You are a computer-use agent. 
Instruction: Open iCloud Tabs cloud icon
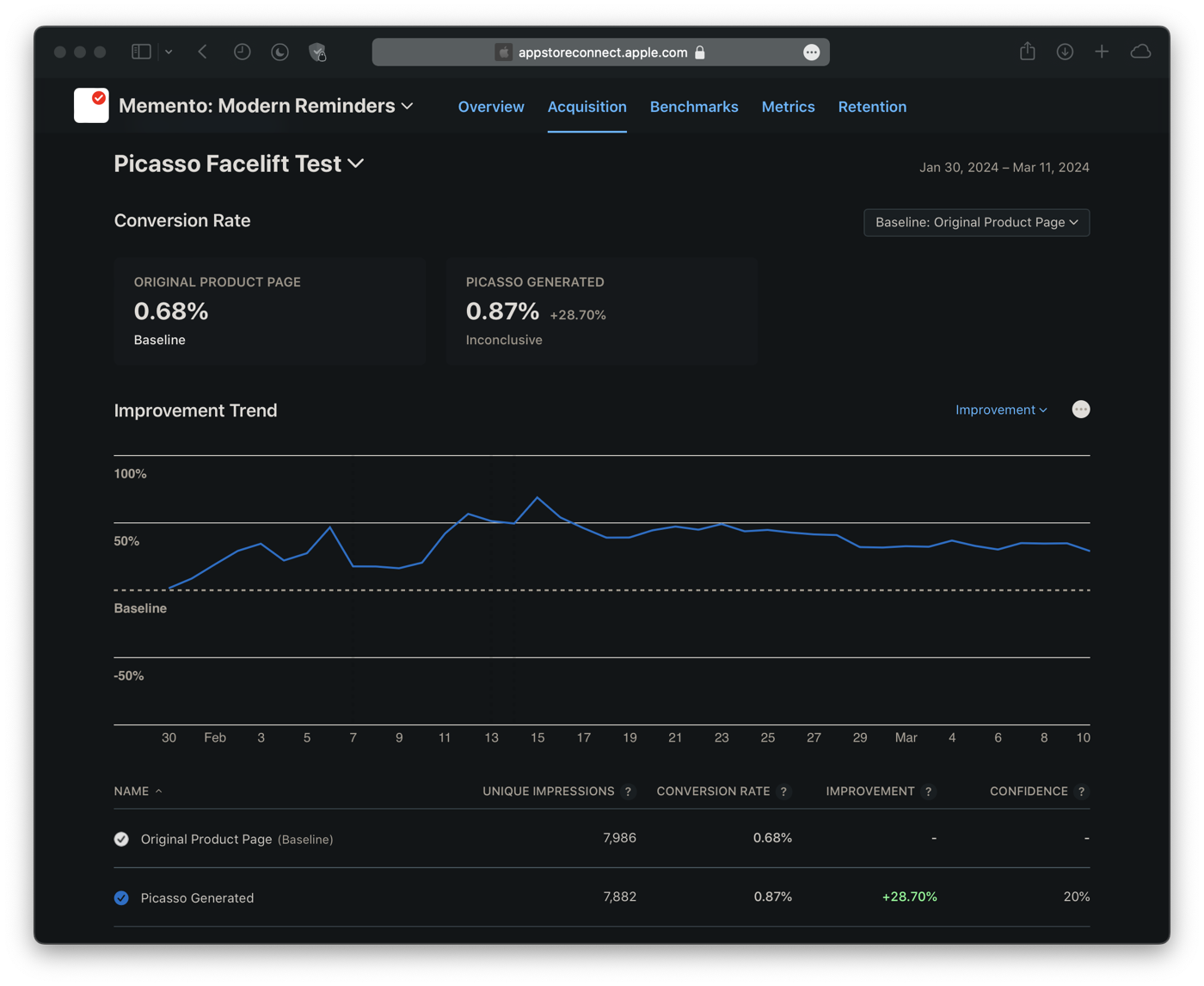tap(1140, 52)
